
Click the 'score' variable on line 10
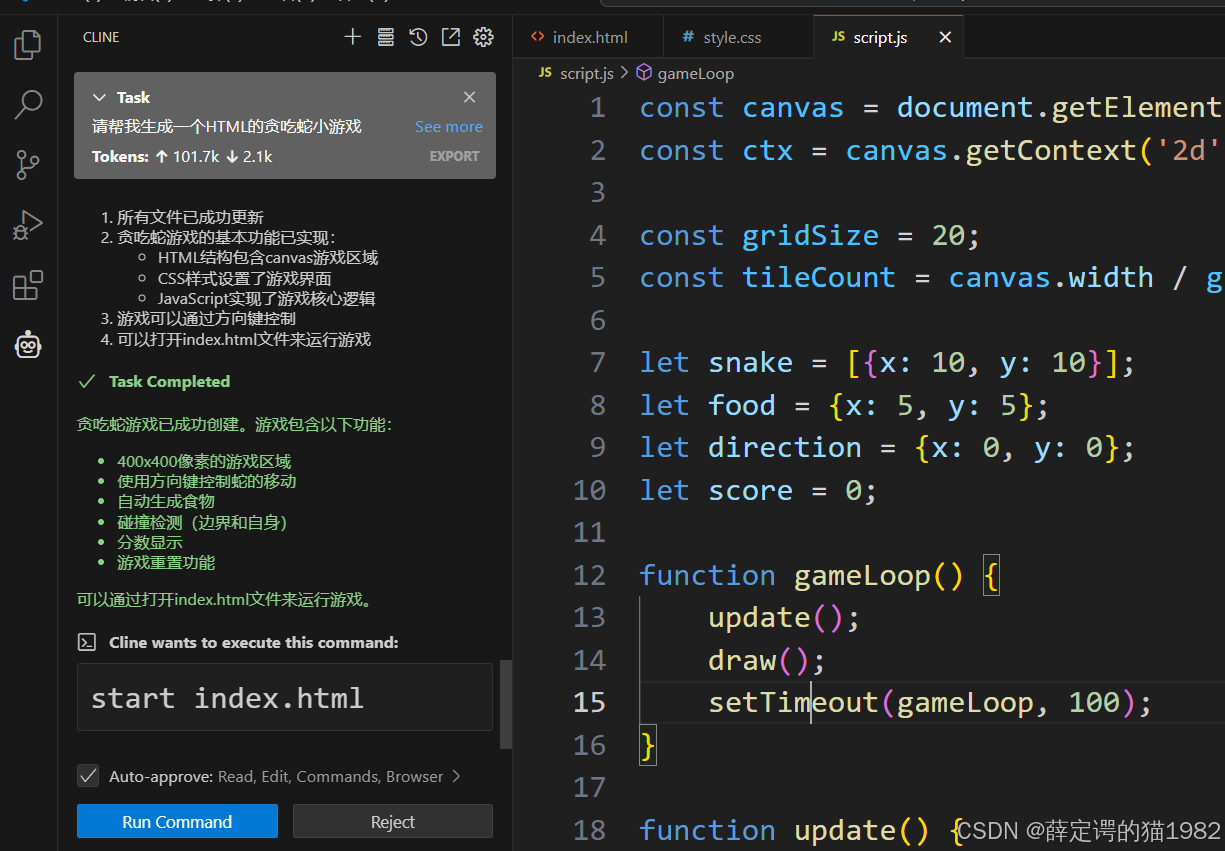[x=750, y=490]
